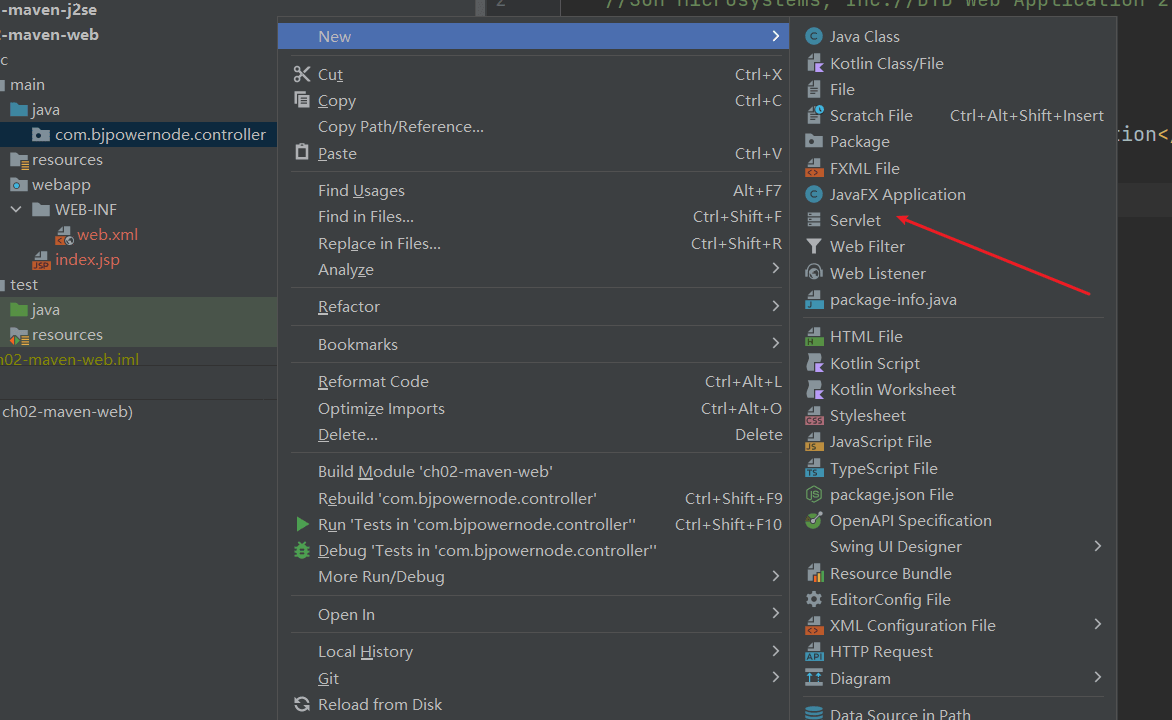This screenshot has width=1172, height=720.
Task: Select the test java folder
Action: pyautogui.click(x=45, y=310)
